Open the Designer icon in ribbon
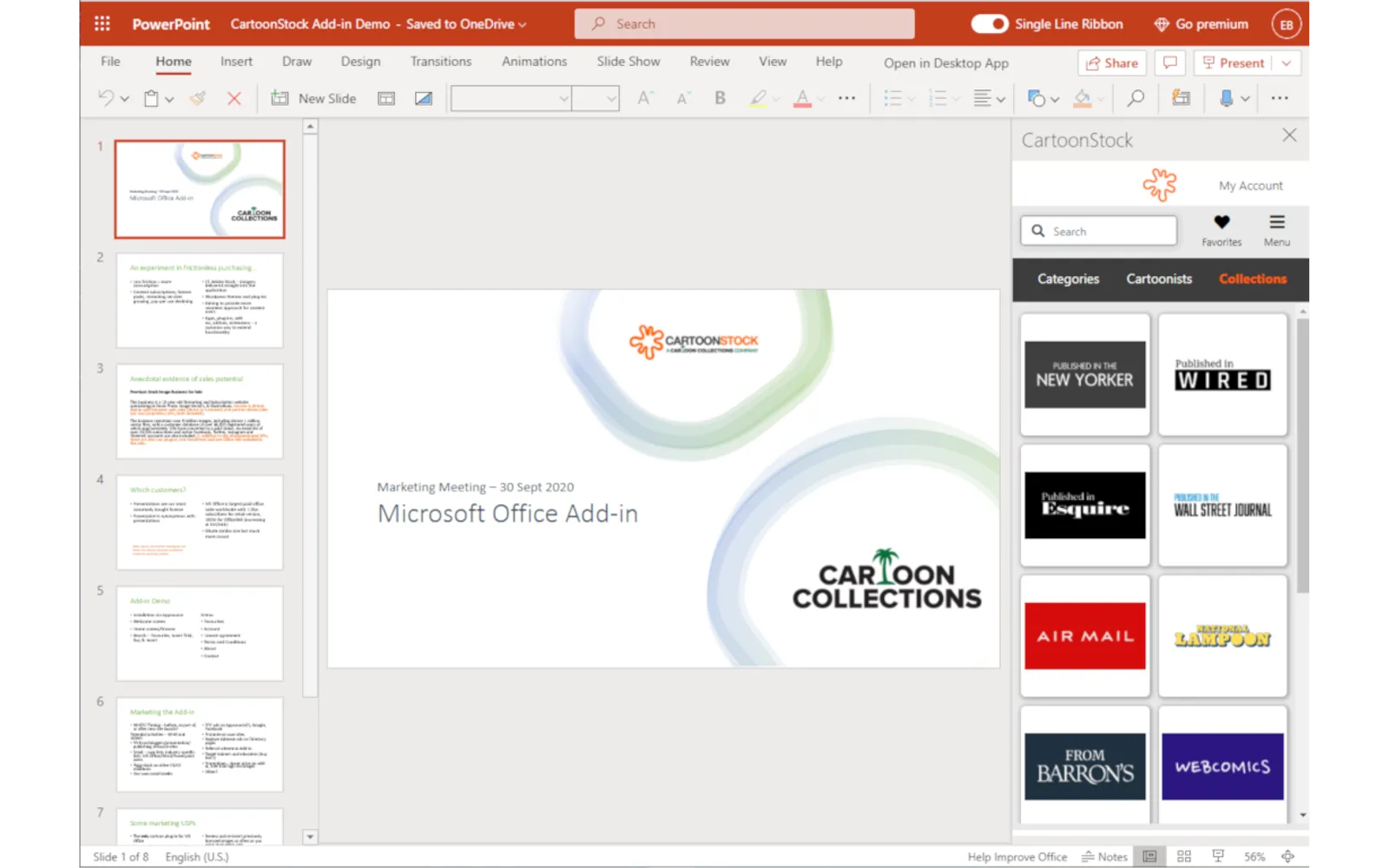The height and width of the screenshot is (868, 1389). coord(1181,98)
